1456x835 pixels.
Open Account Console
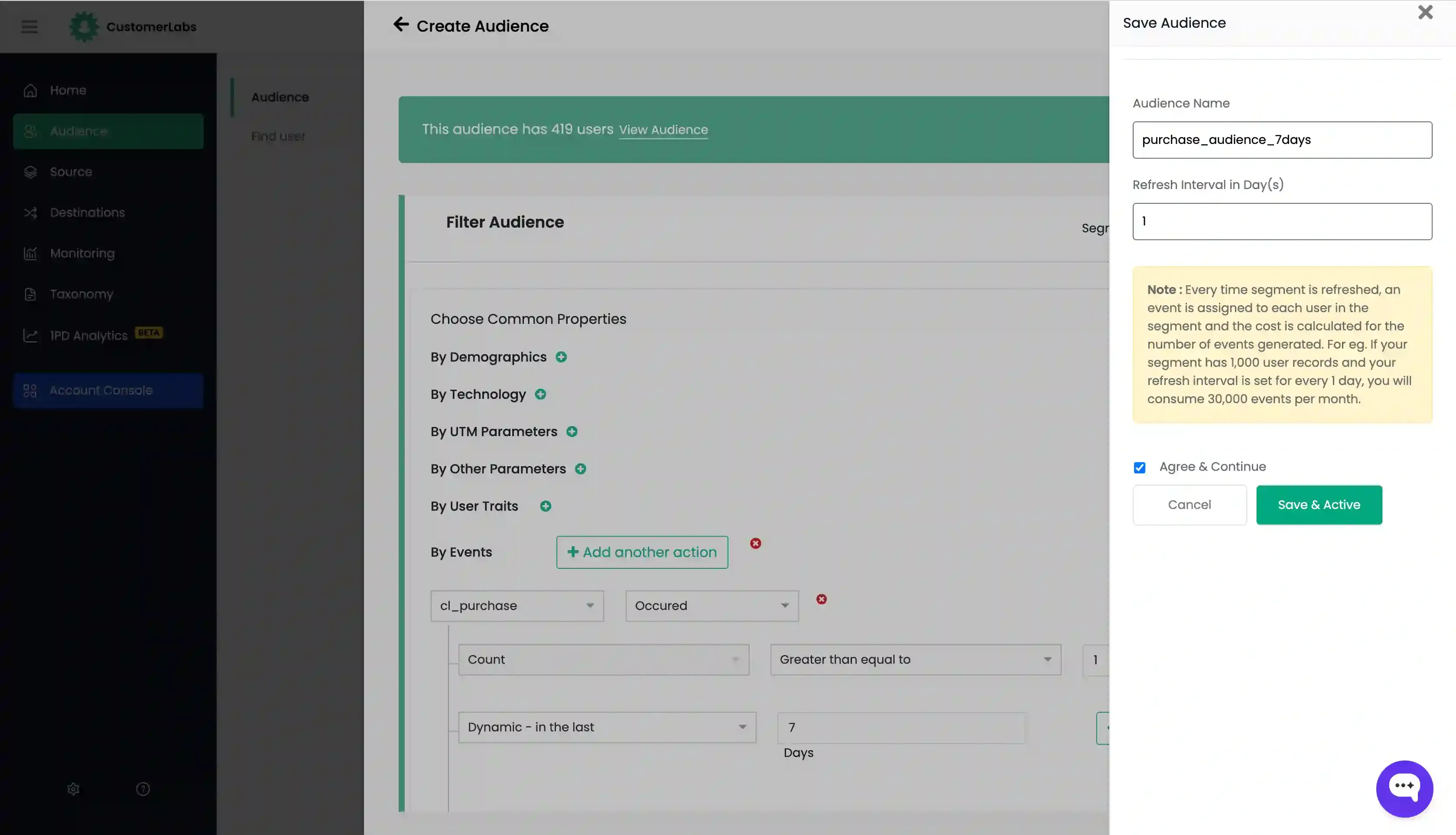tap(108, 391)
